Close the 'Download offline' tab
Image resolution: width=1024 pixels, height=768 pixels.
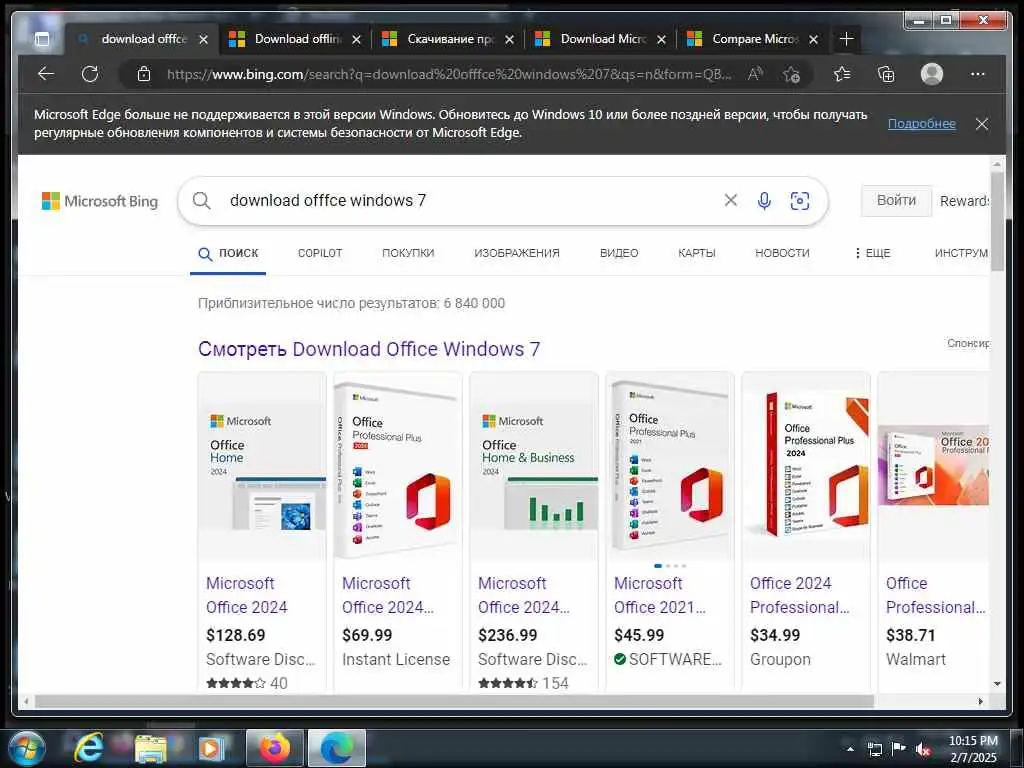click(x=356, y=40)
